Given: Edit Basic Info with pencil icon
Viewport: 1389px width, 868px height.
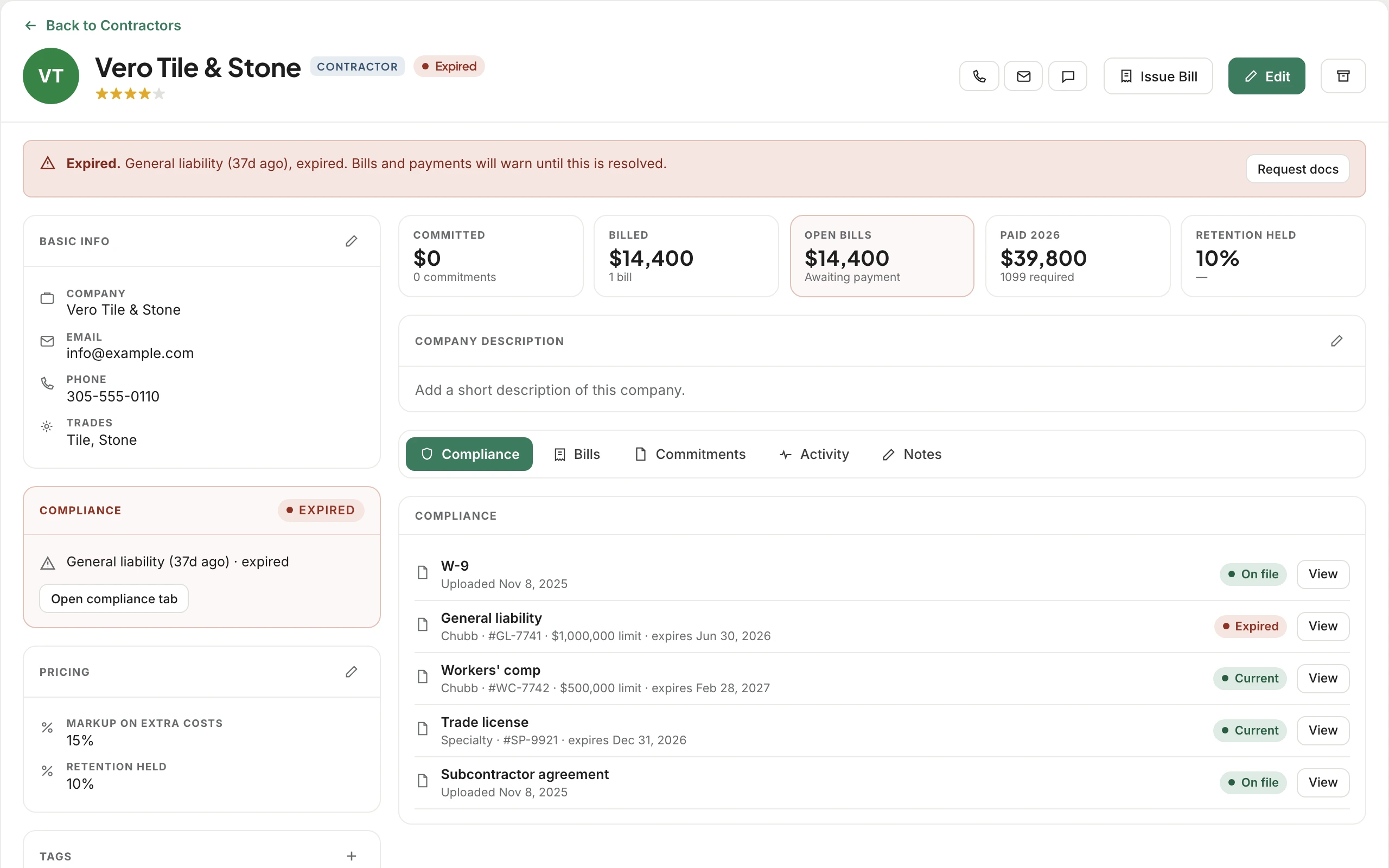Looking at the screenshot, I should (351, 241).
